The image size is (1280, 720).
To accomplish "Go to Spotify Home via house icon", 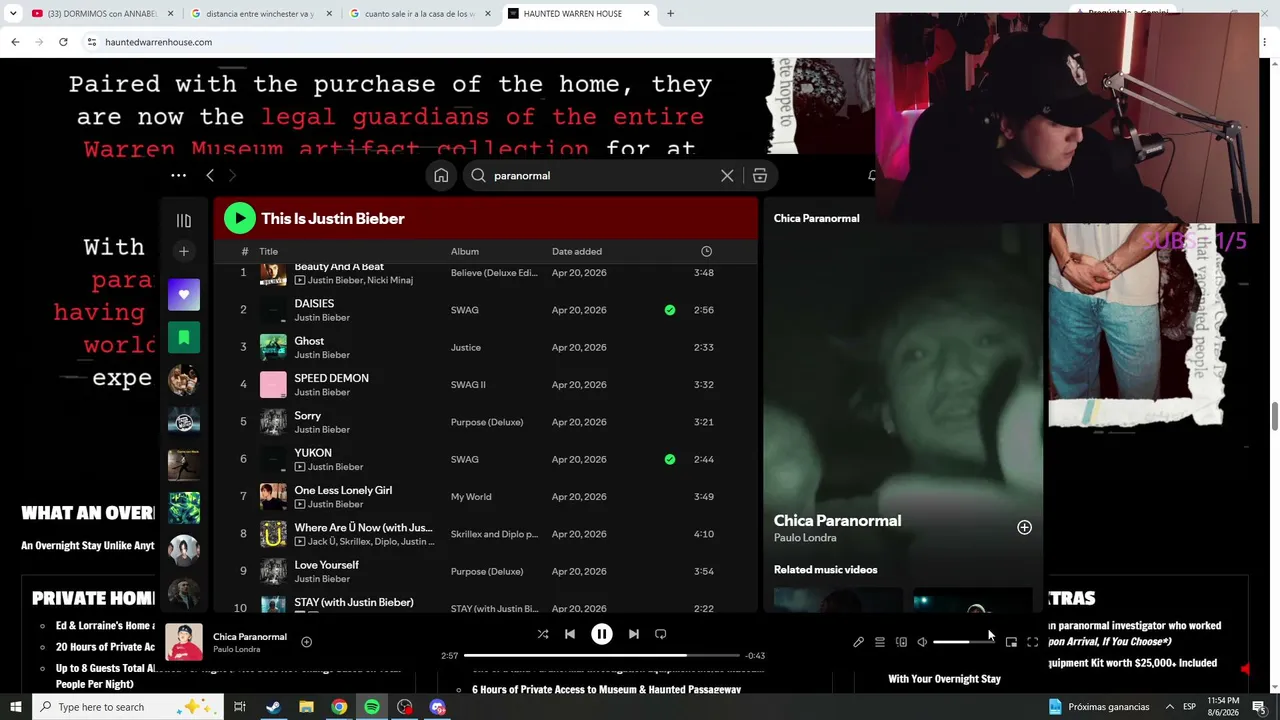I will pos(441,176).
